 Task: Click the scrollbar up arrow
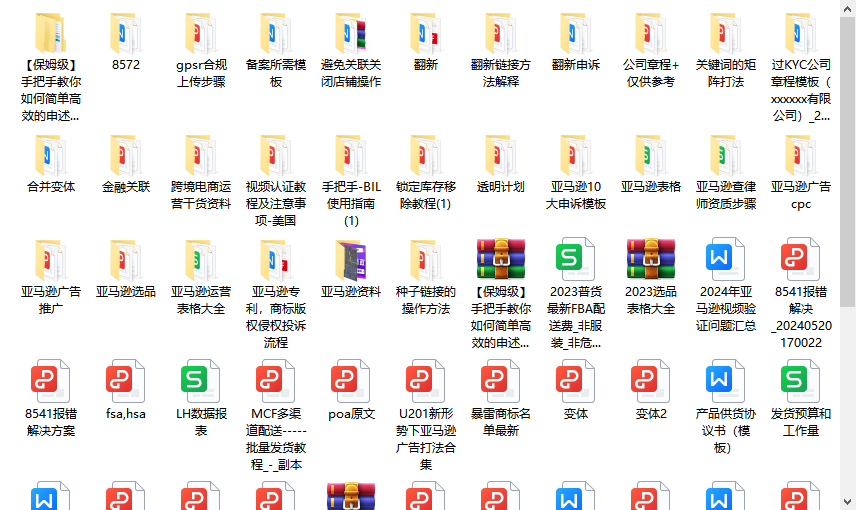point(847,9)
